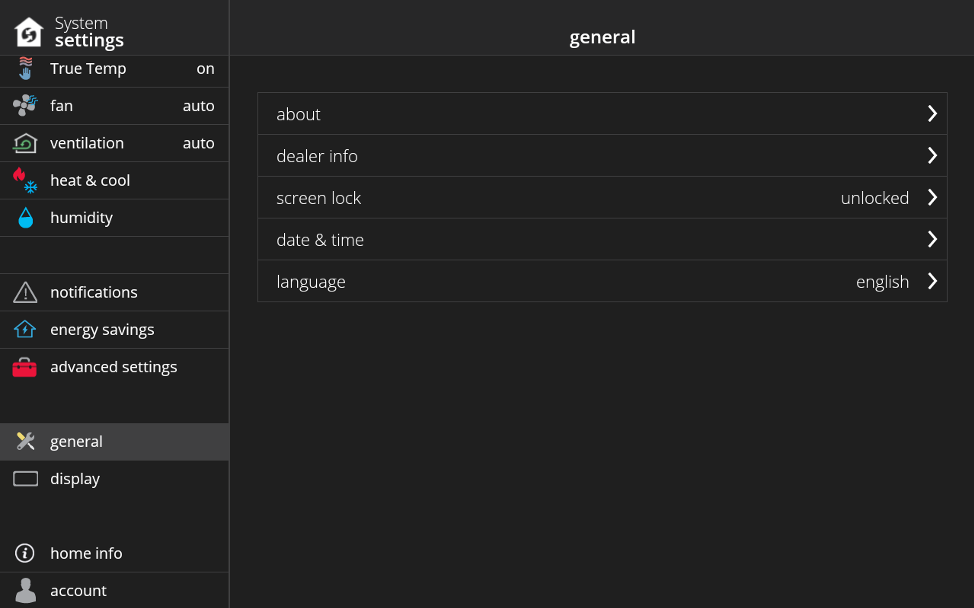974x608 pixels.
Task: Click the red advanced settings toolbox icon
Action: click(x=25, y=367)
